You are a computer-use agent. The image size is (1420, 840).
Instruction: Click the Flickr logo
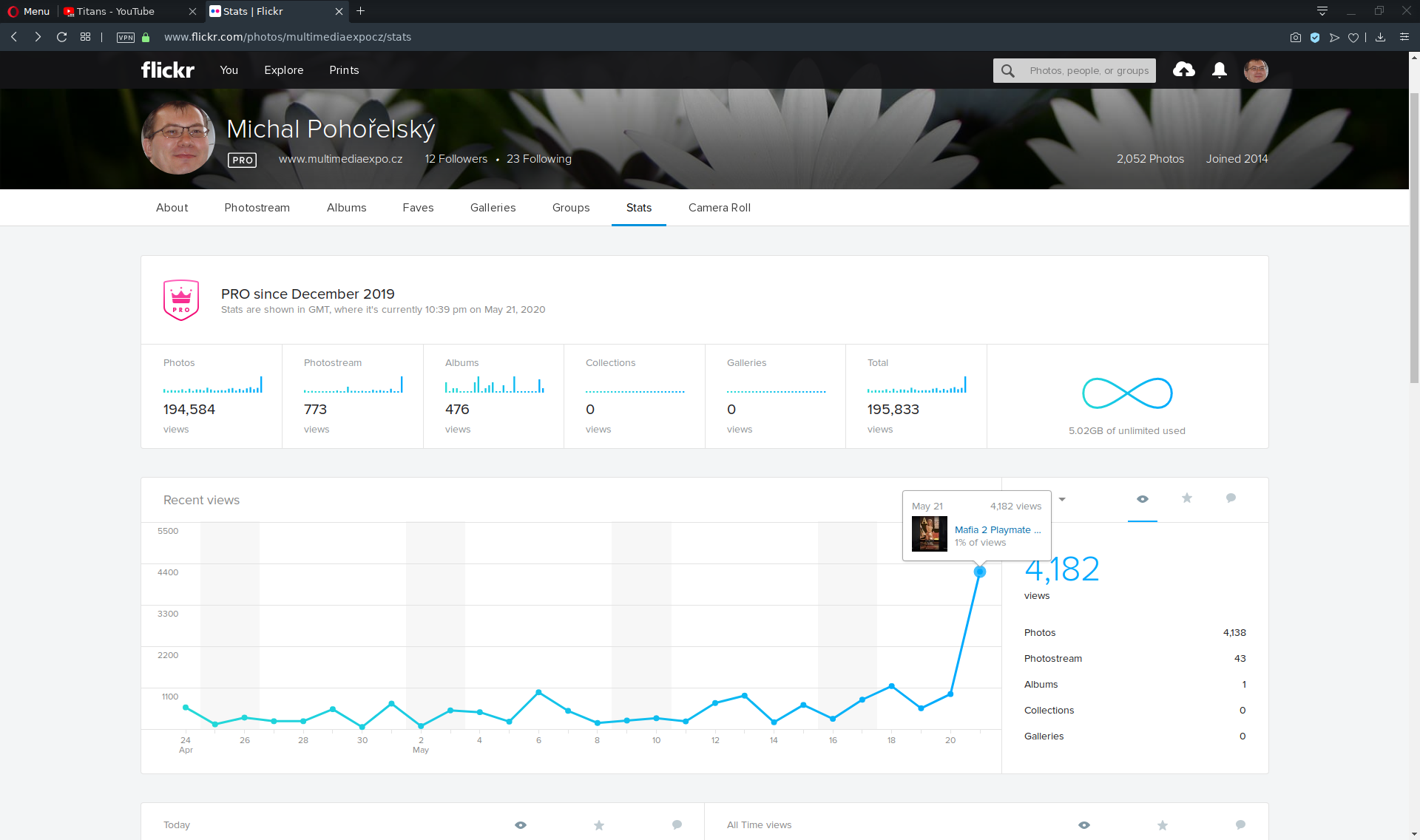(168, 70)
